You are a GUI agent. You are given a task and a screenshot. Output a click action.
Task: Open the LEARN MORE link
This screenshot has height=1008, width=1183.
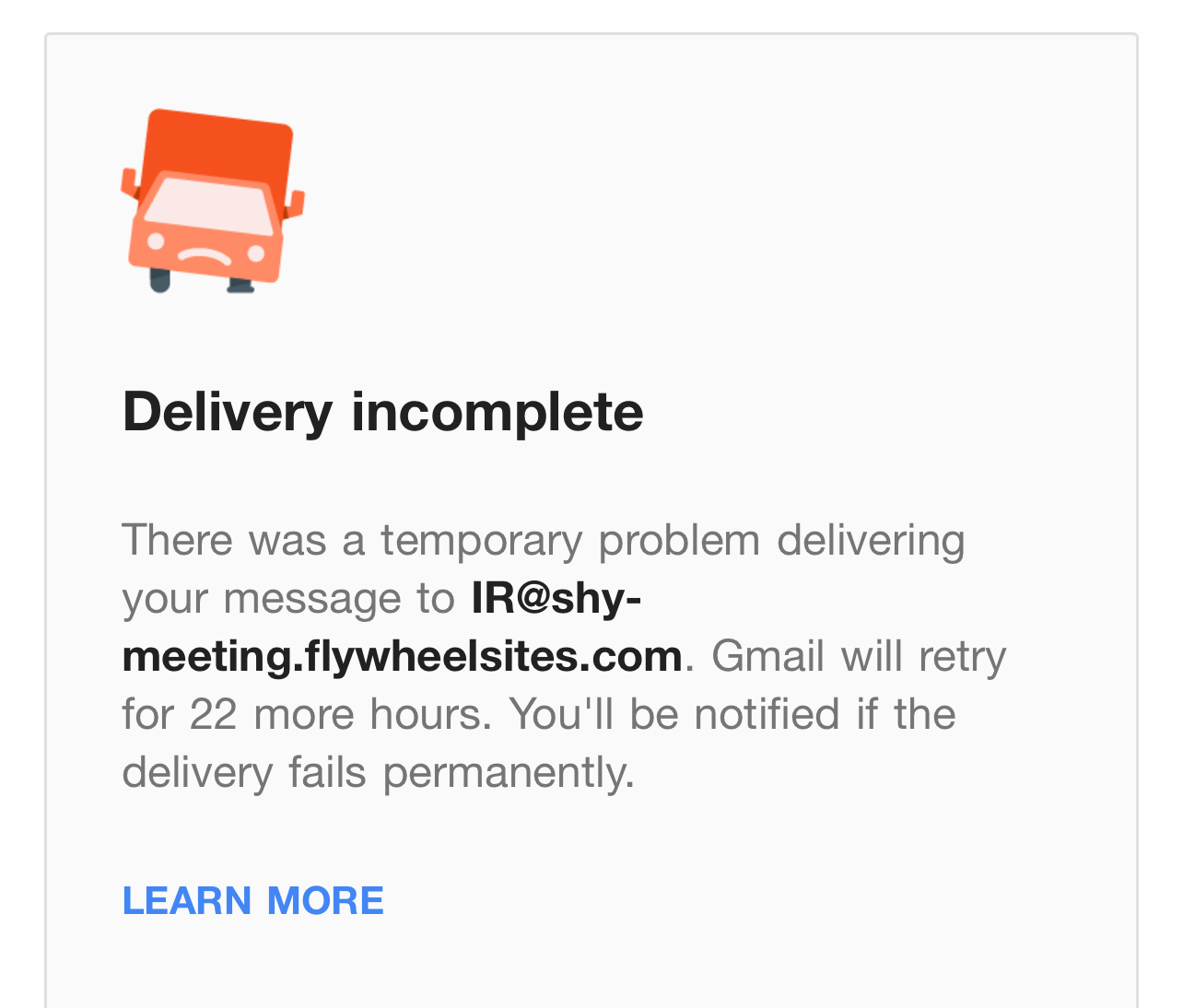[252, 900]
